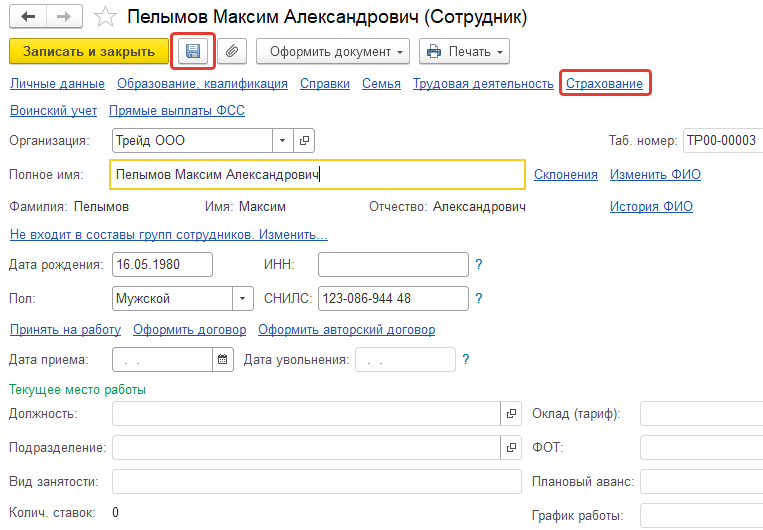Open the Оформить документ dropdown menu
Viewport: 763px width, 530px height.
click(333, 50)
